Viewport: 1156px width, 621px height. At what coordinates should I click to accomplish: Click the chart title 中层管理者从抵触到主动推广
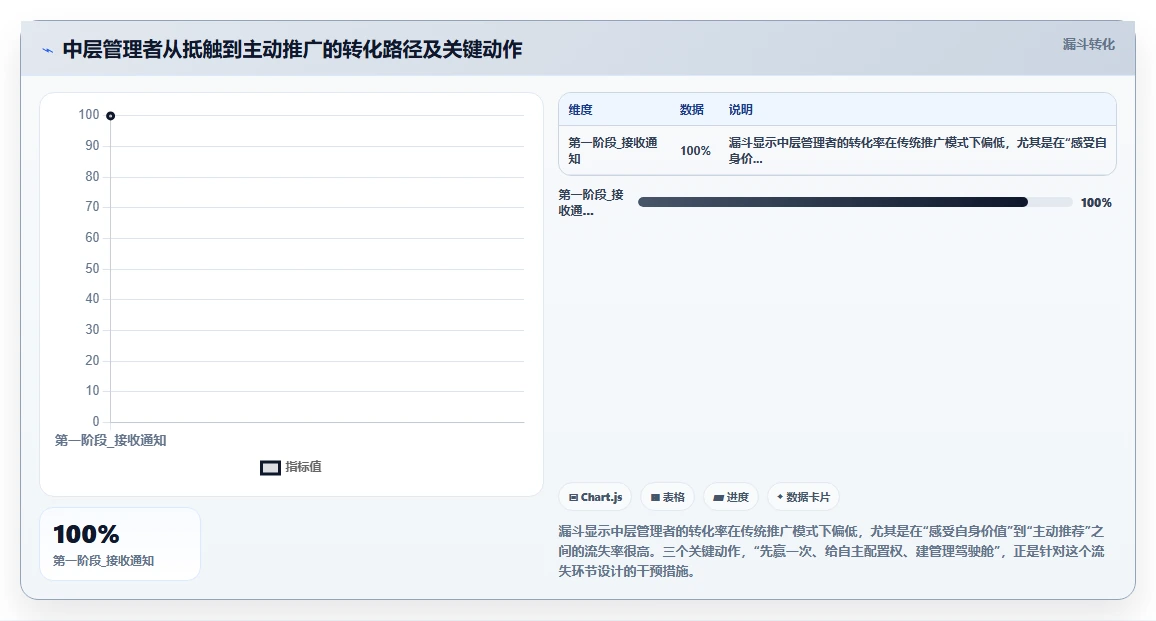(293, 49)
